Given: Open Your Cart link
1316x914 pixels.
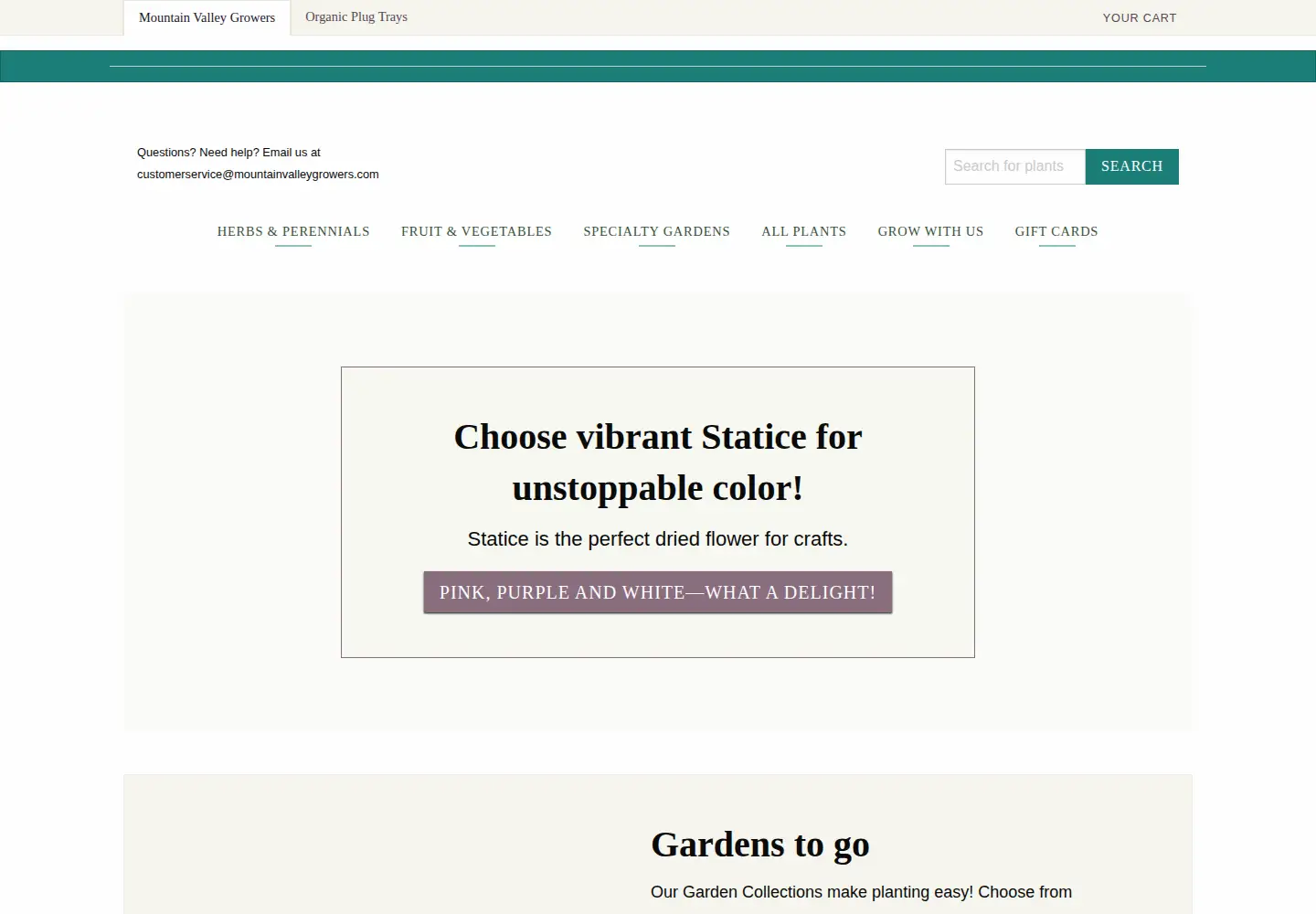Looking at the screenshot, I should click(x=1140, y=17).
